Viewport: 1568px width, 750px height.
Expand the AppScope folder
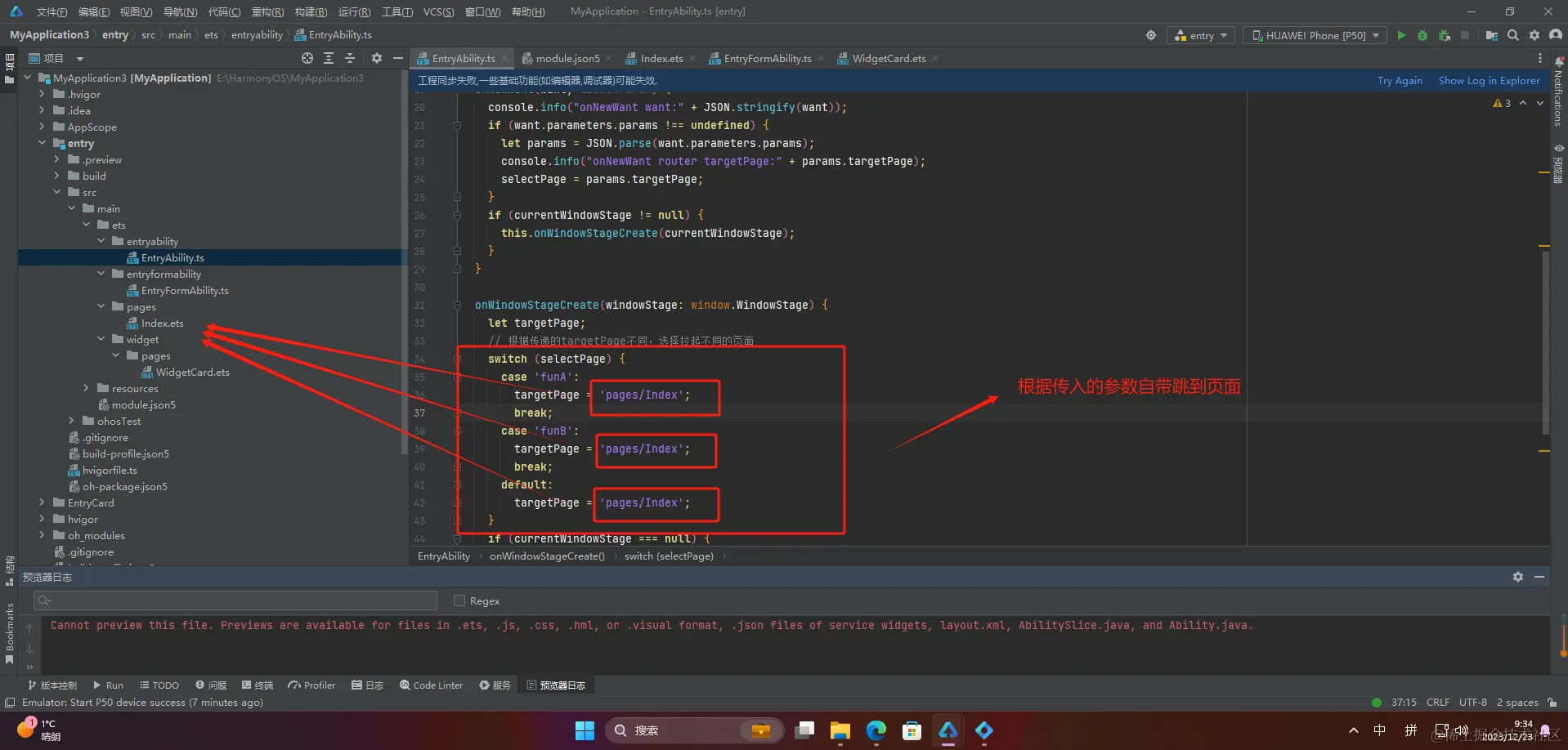click(x=42, y=127)
